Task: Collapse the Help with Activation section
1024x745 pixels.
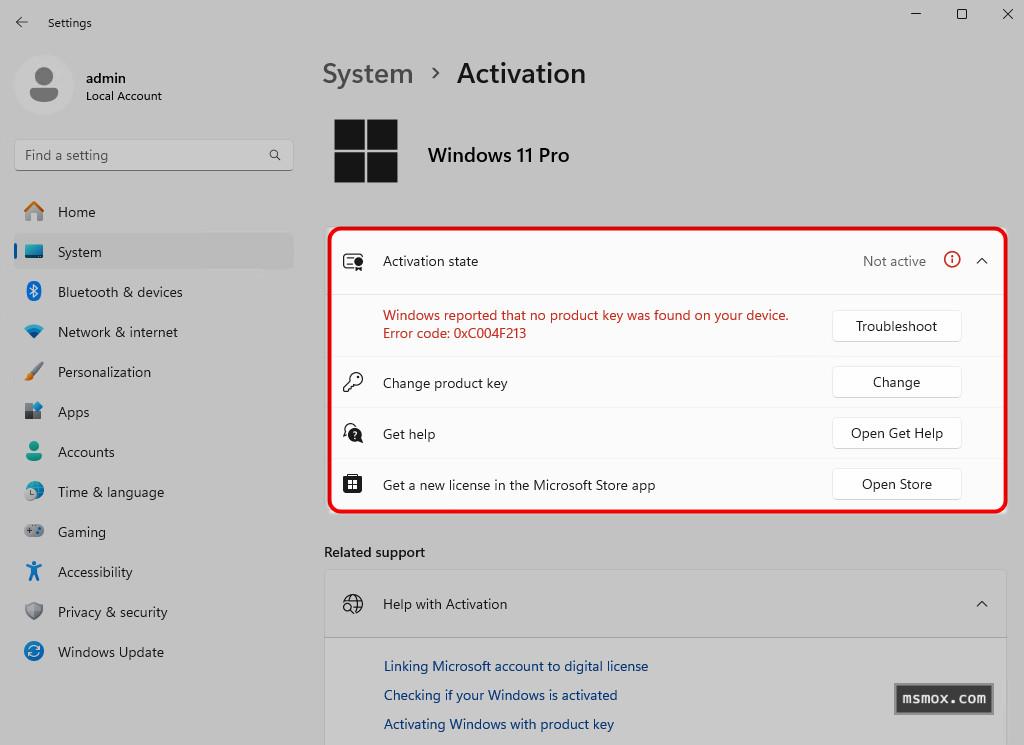Action: pos(982,604)
